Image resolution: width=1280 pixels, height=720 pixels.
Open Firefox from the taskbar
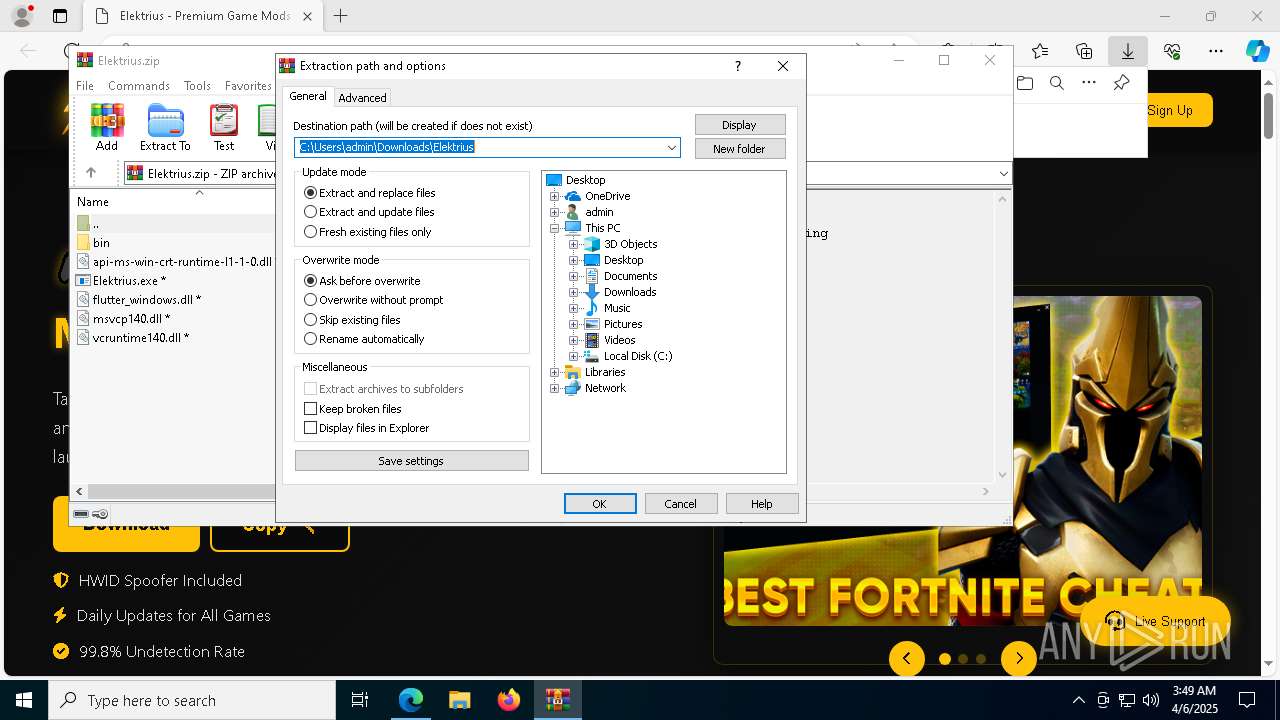tap(509, 700)
